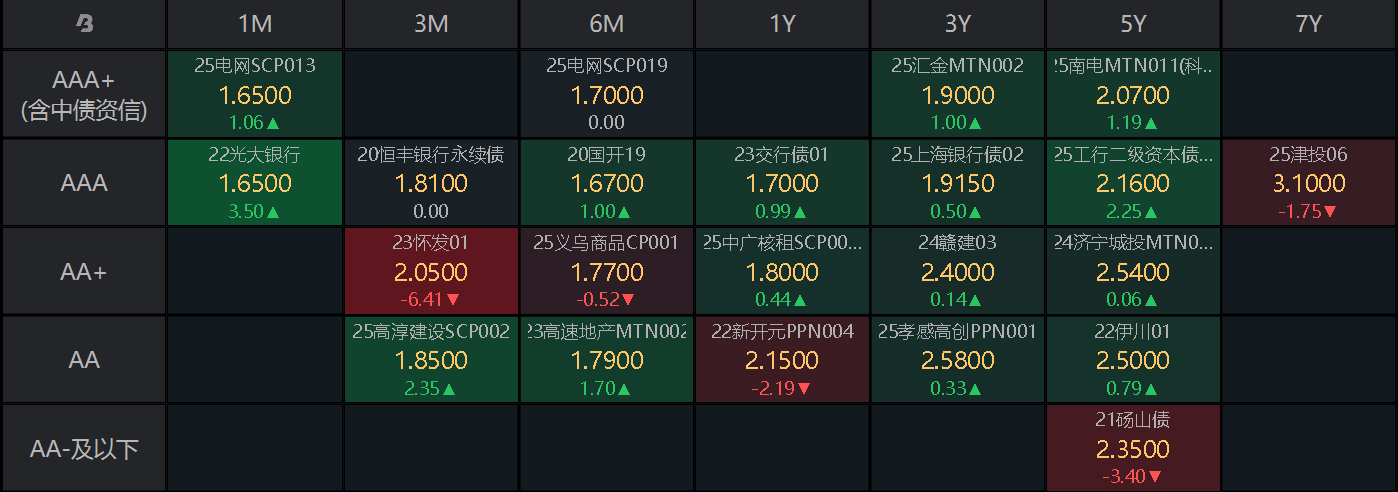
Task: Click the 25义乌商品CP001 name link
Action: coord(606,243)
